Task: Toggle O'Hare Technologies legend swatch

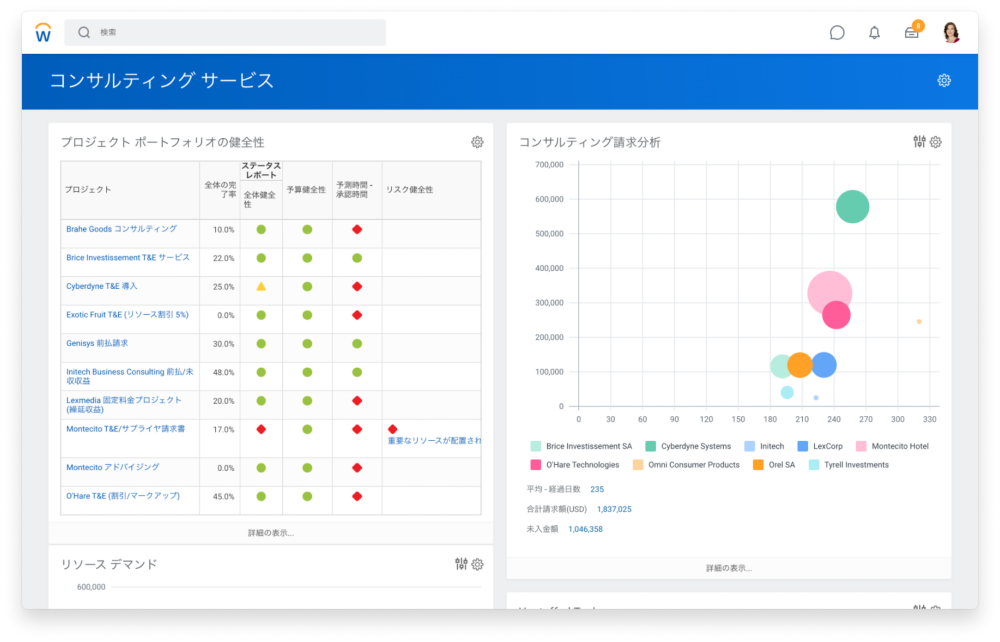Action: [536, 465]
